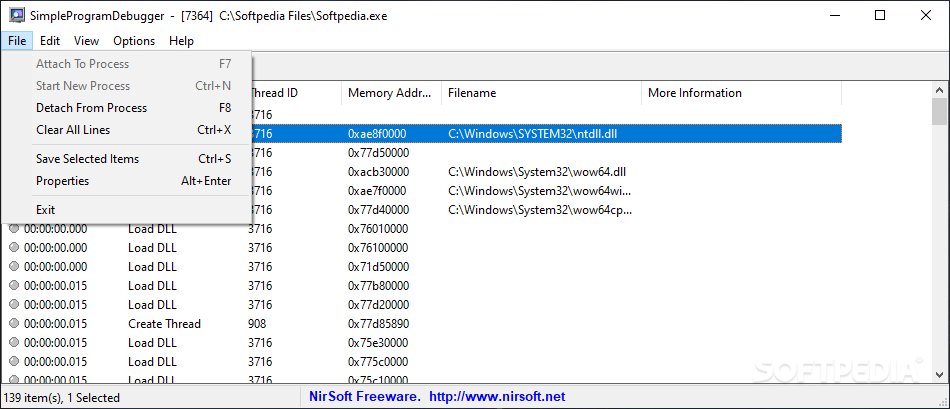Maximize the SimpleProgramDebugger window
950x409 pixels.
tap(880, 16)
